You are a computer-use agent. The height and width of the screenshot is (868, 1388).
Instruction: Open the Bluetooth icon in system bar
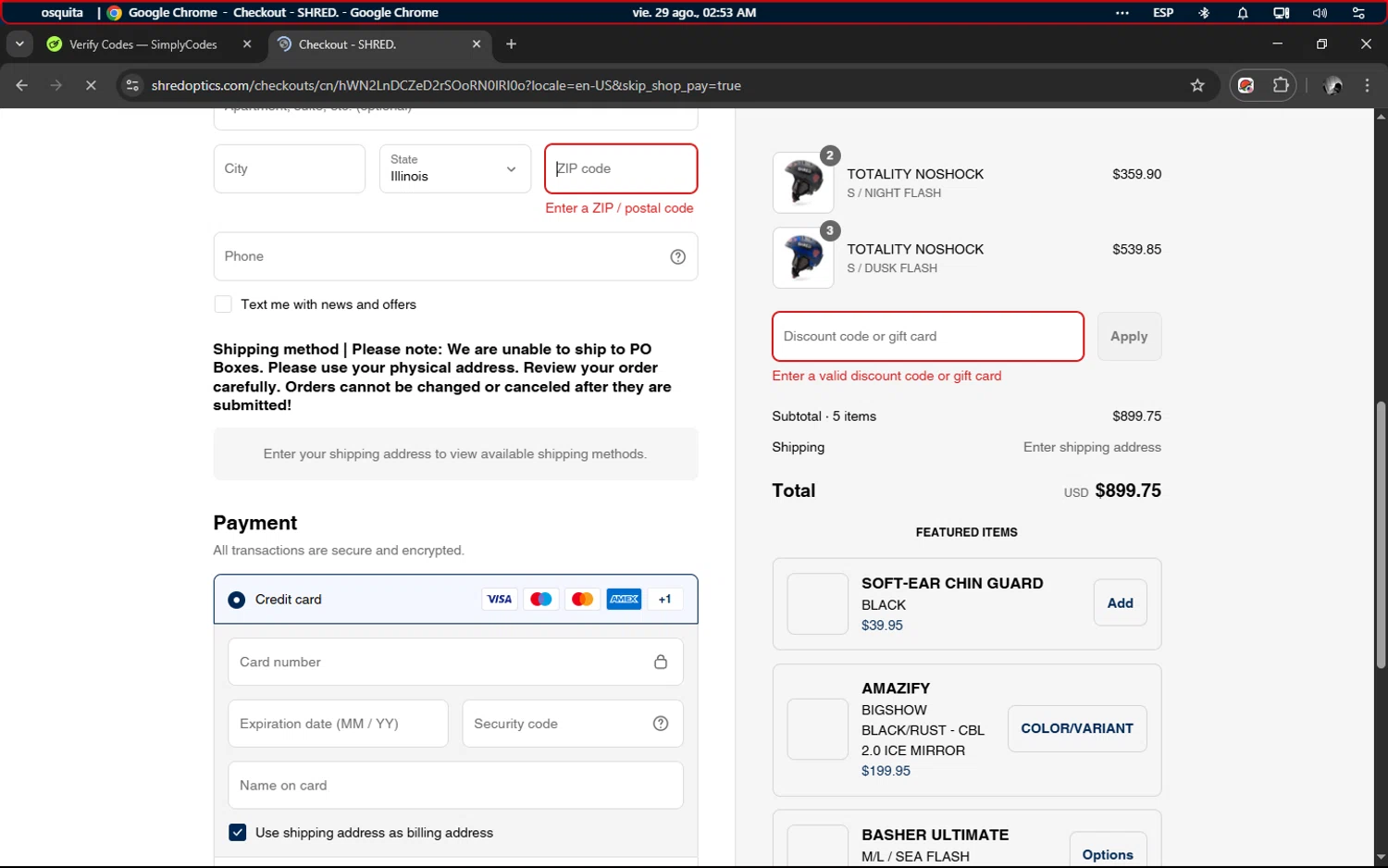pyautogui.click(x=1204, y=13)
